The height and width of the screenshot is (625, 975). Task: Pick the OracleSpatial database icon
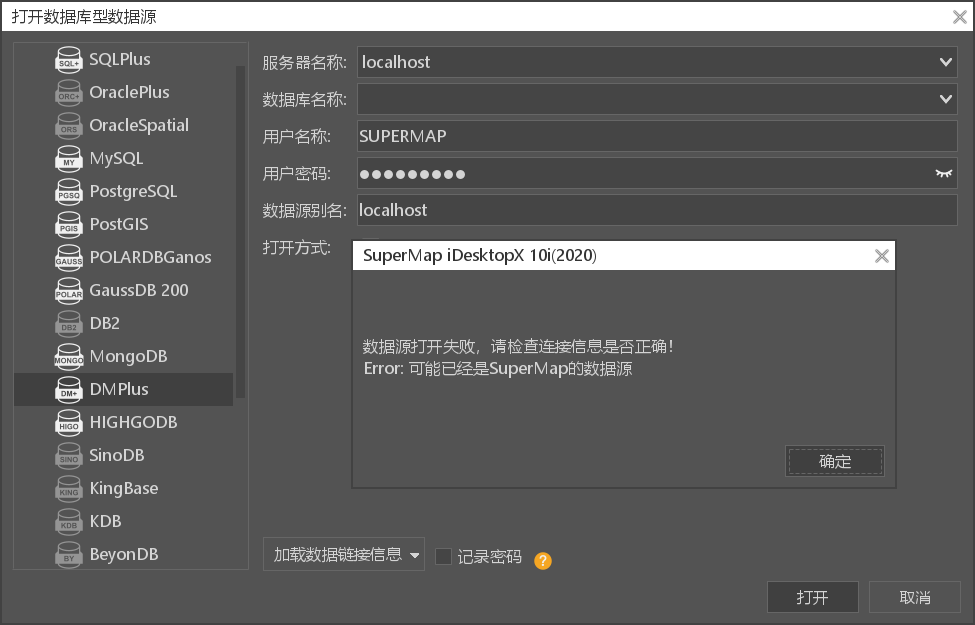[x=68, y=126]
